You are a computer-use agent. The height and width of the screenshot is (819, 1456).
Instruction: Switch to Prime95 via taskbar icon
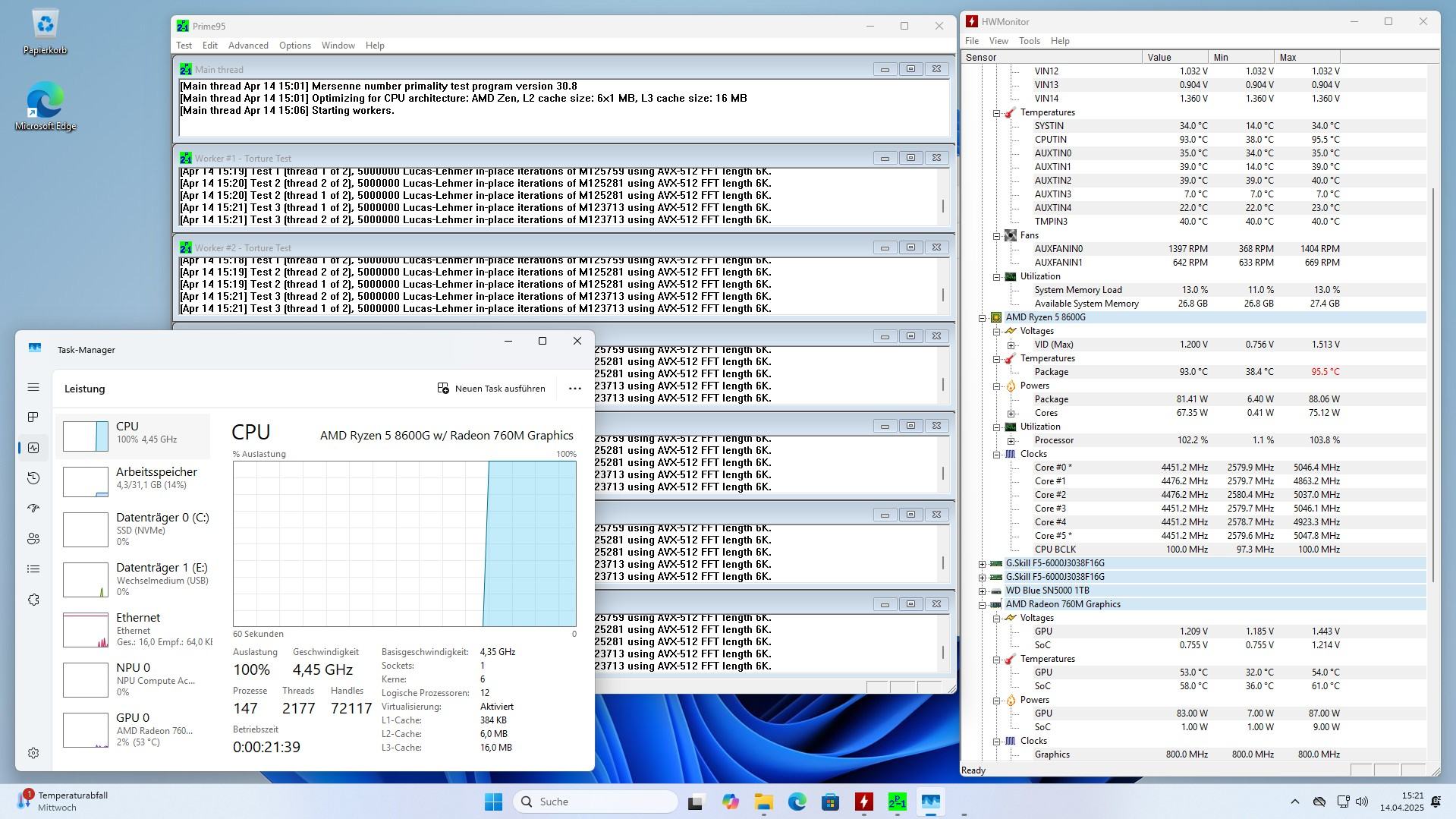pos(897,802)
